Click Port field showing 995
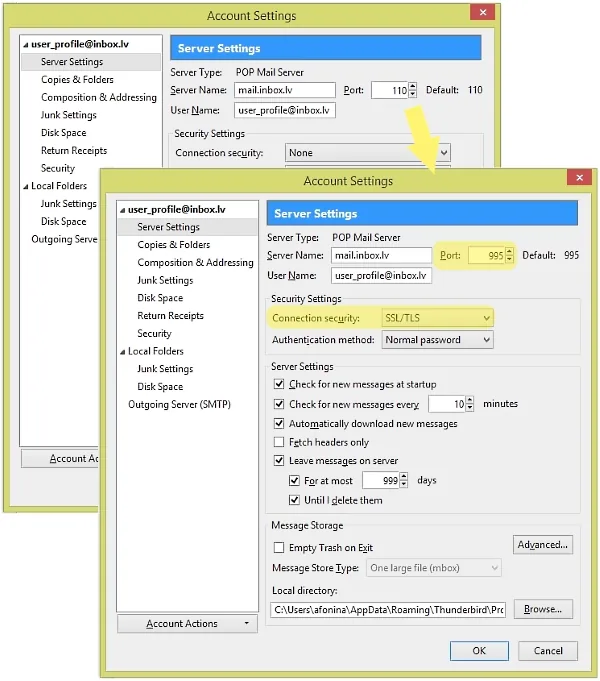Image resolution: width=600 pixels, height=681 pixels. 487,255
